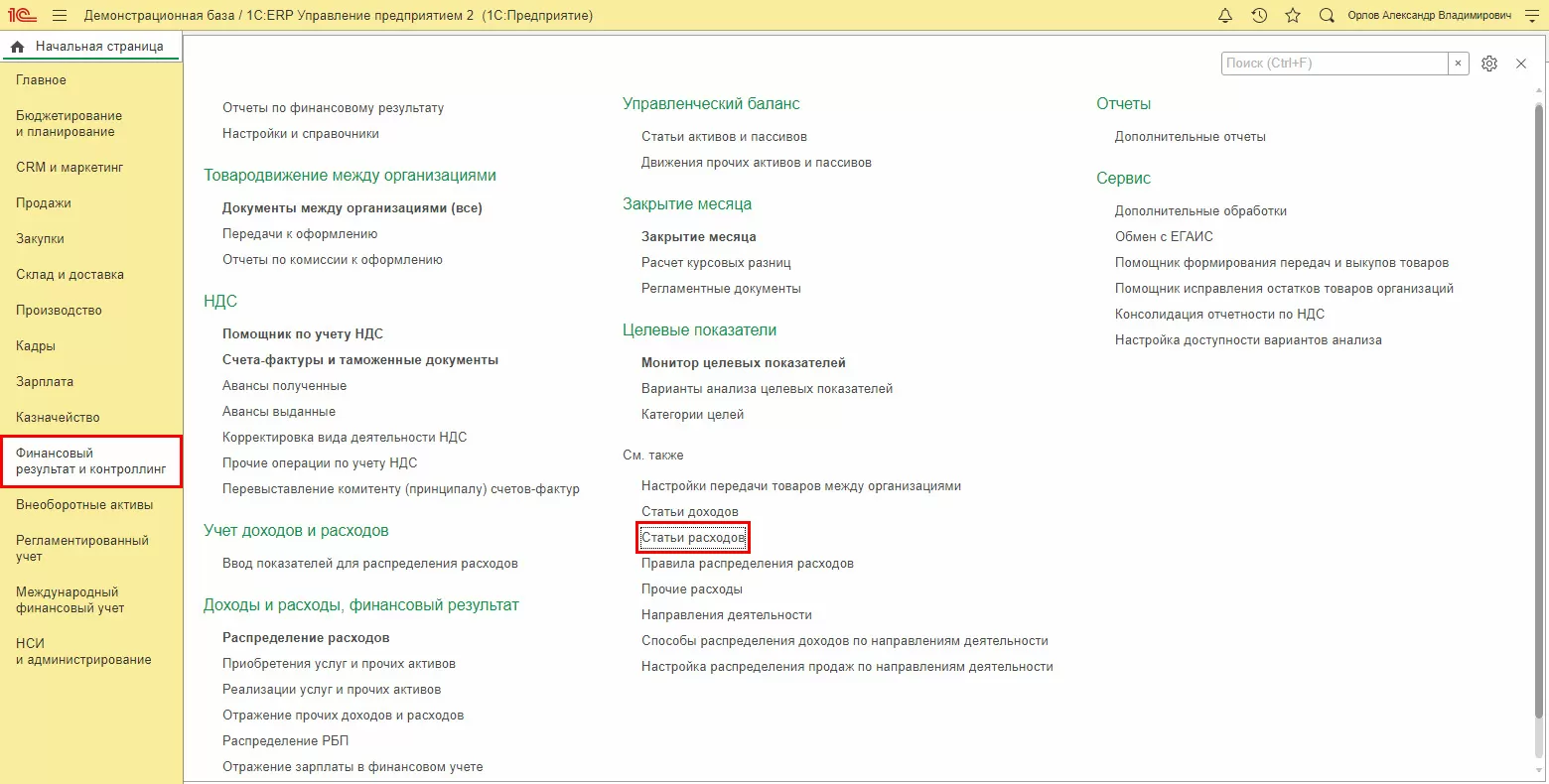Open Консолидация отчетности по НДС
This screenshot has height=784, width=1549.
(x=1219, y=315)
